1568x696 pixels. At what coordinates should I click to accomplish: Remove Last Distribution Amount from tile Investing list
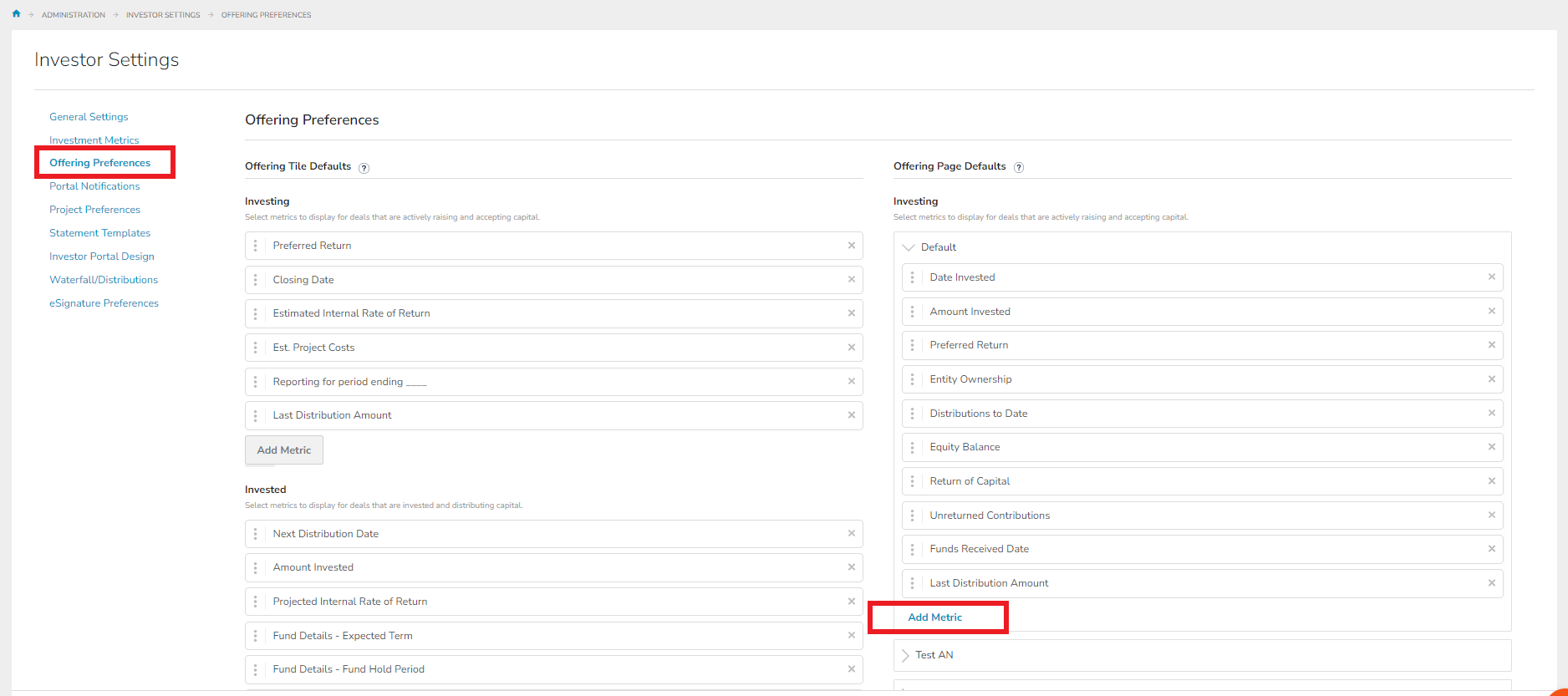852,415
